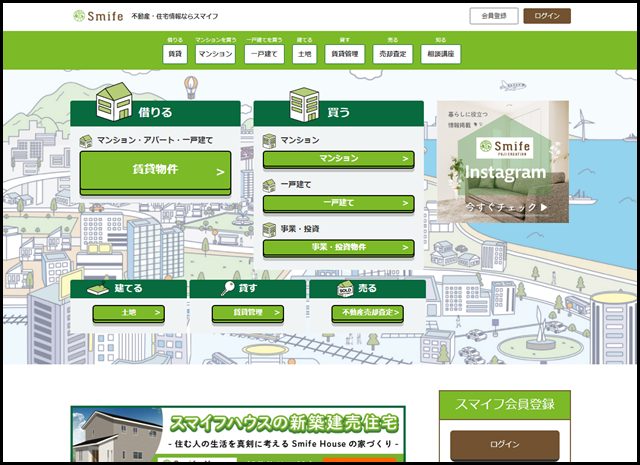Click the house icon on 借りる header
640x465 pixels.
(114, 102)
